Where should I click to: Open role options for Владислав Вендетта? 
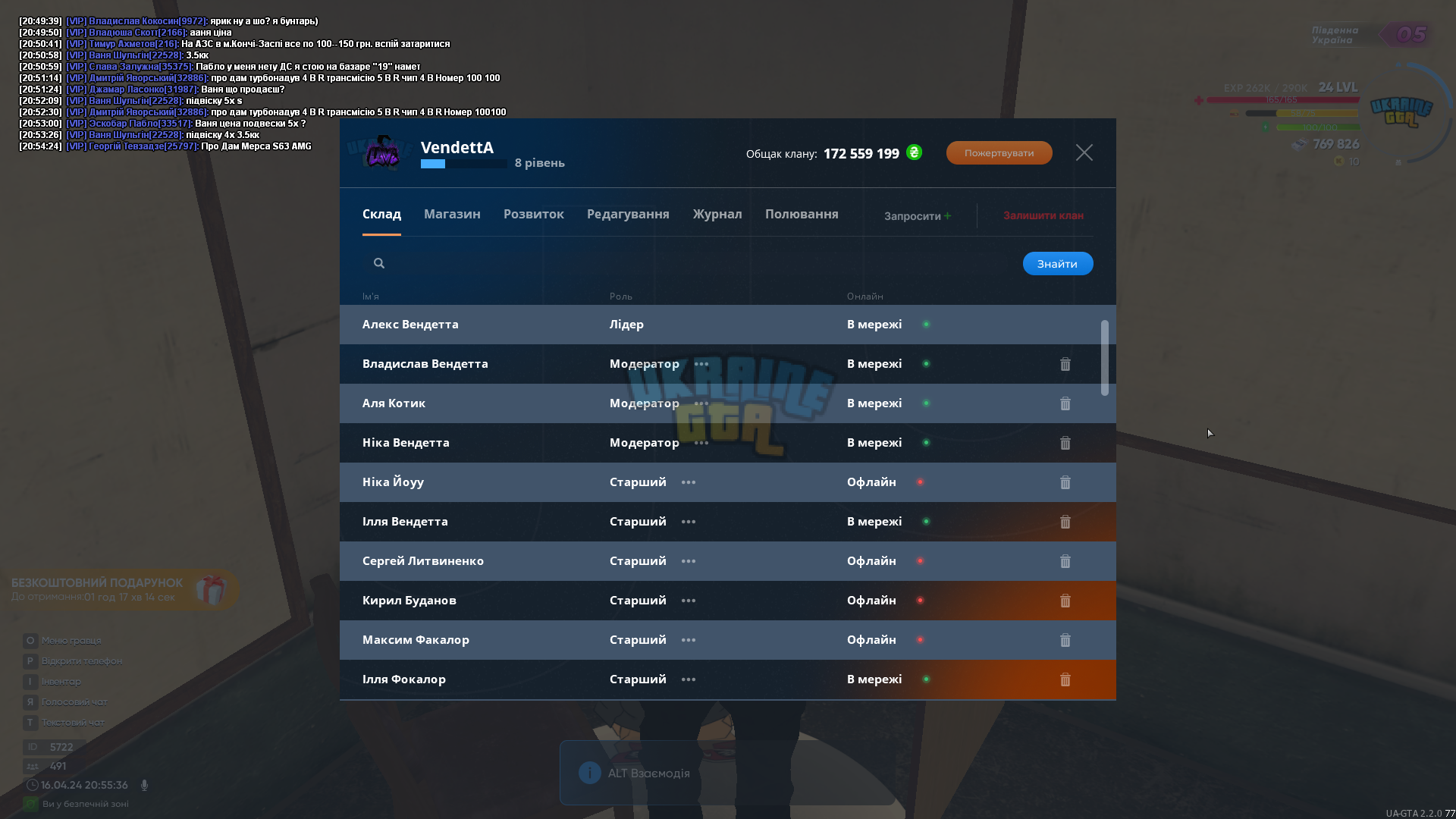click(x=701, y=364)
